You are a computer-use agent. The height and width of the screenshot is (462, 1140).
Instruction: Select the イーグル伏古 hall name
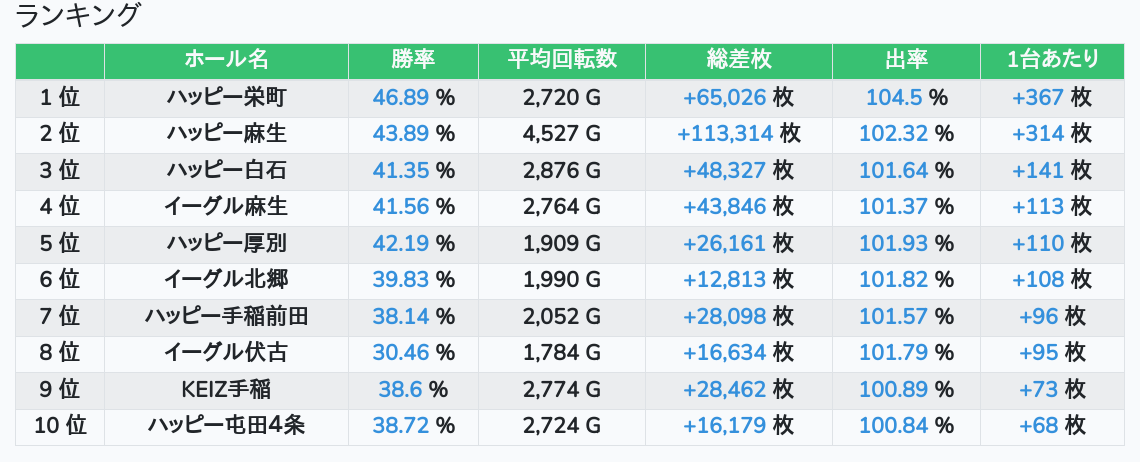226,353
